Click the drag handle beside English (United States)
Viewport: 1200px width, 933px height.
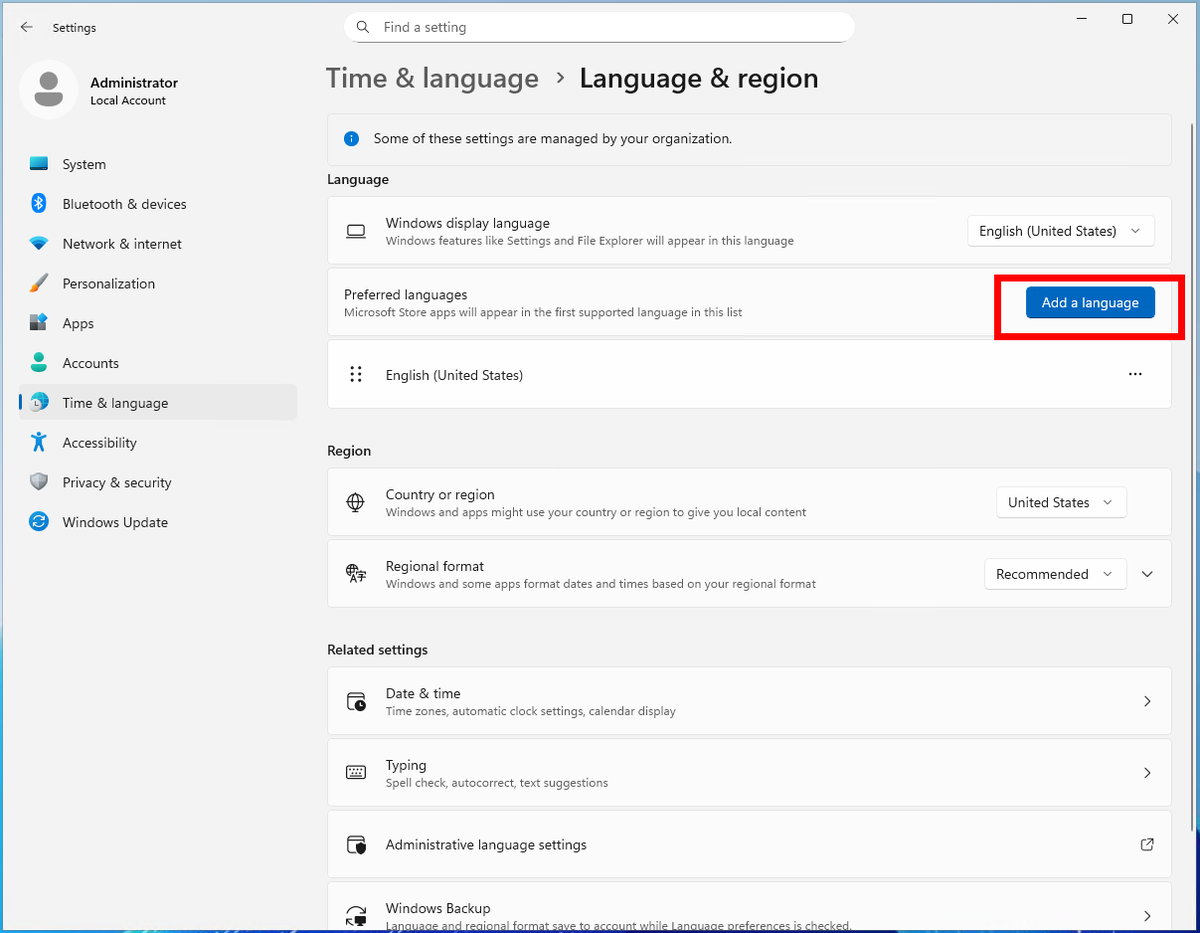pyautogui.click(x=355, y=374)
